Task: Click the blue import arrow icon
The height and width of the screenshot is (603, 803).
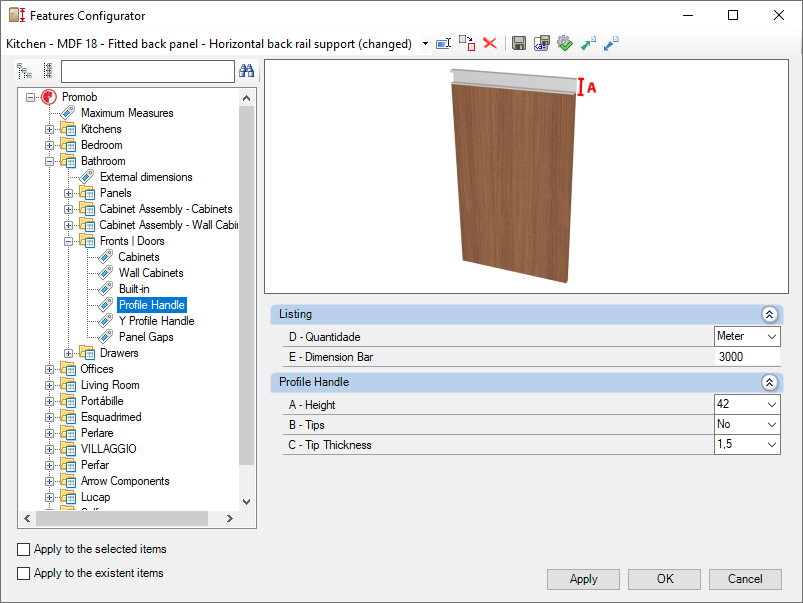Action: [611, 44]
